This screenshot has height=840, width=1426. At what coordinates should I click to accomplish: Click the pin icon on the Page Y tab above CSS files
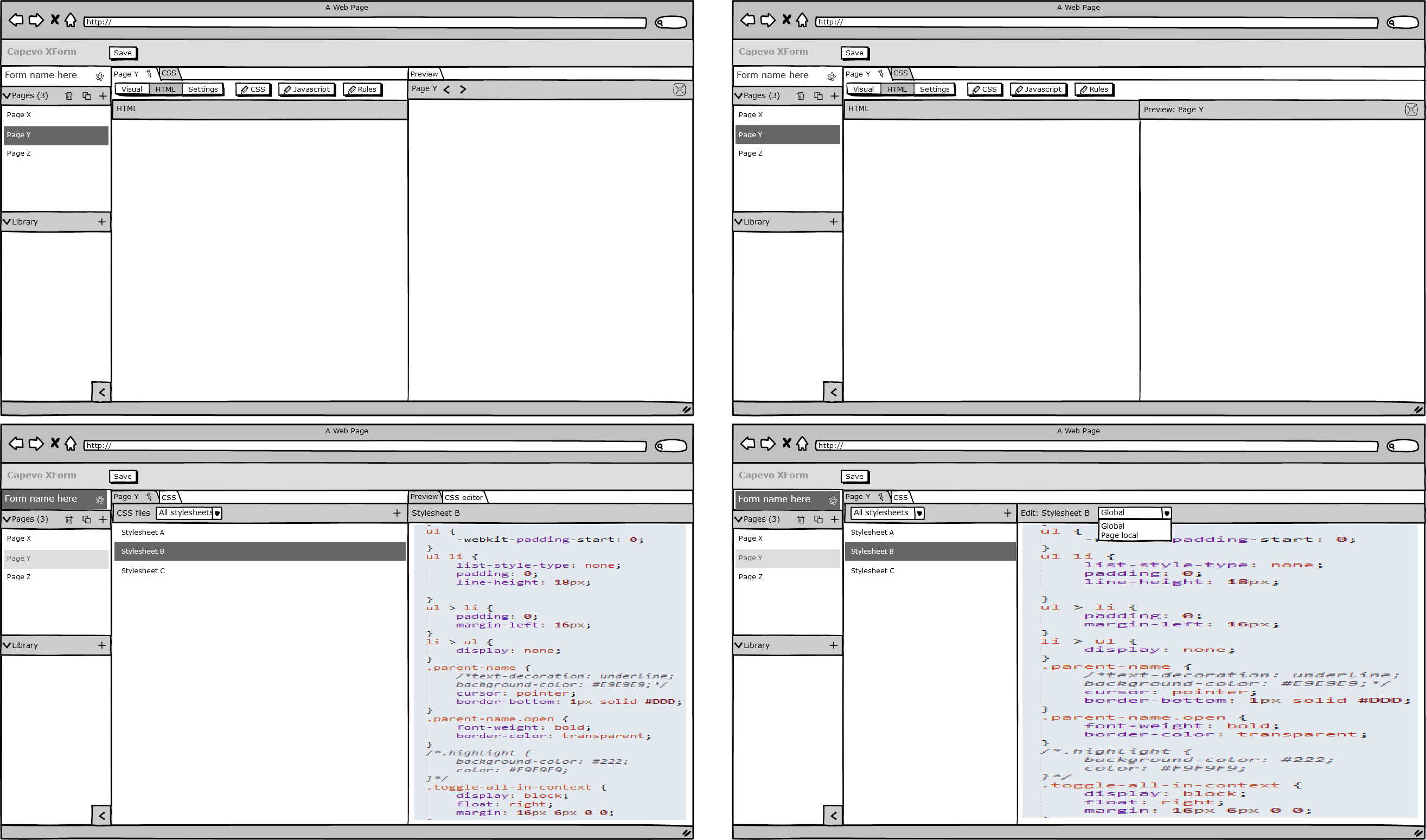[150, 496]
